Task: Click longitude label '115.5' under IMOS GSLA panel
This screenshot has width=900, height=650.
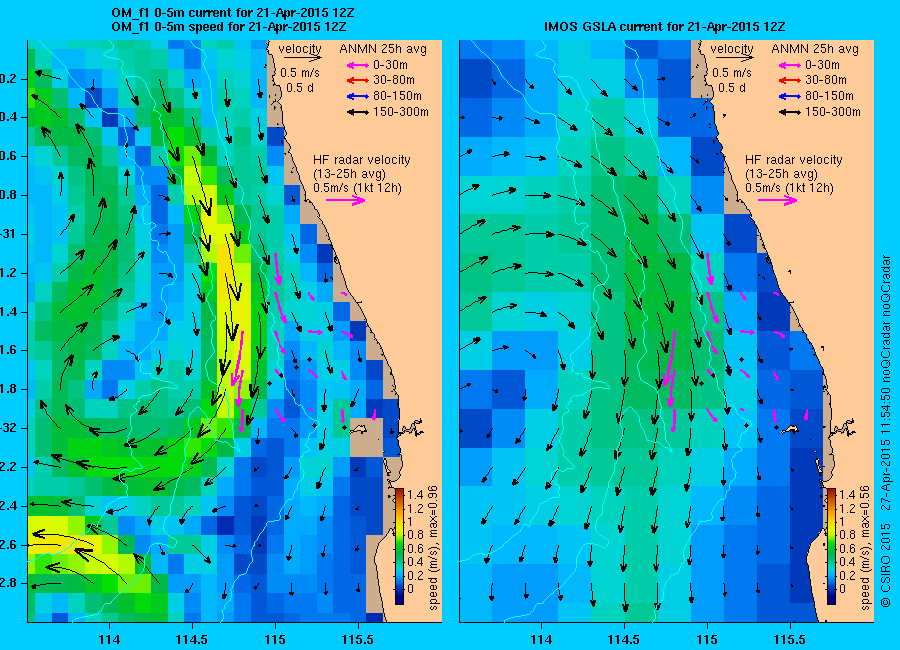Action: 789,639
